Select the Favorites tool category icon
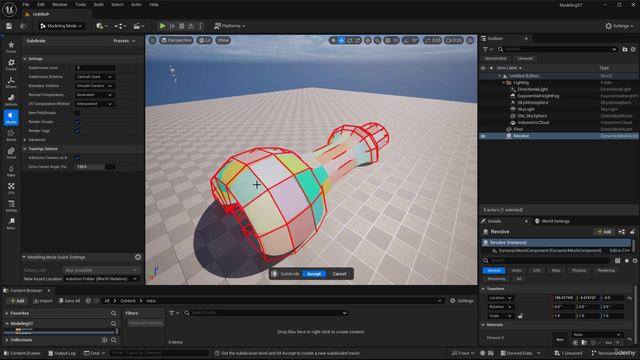 point(11,47)
